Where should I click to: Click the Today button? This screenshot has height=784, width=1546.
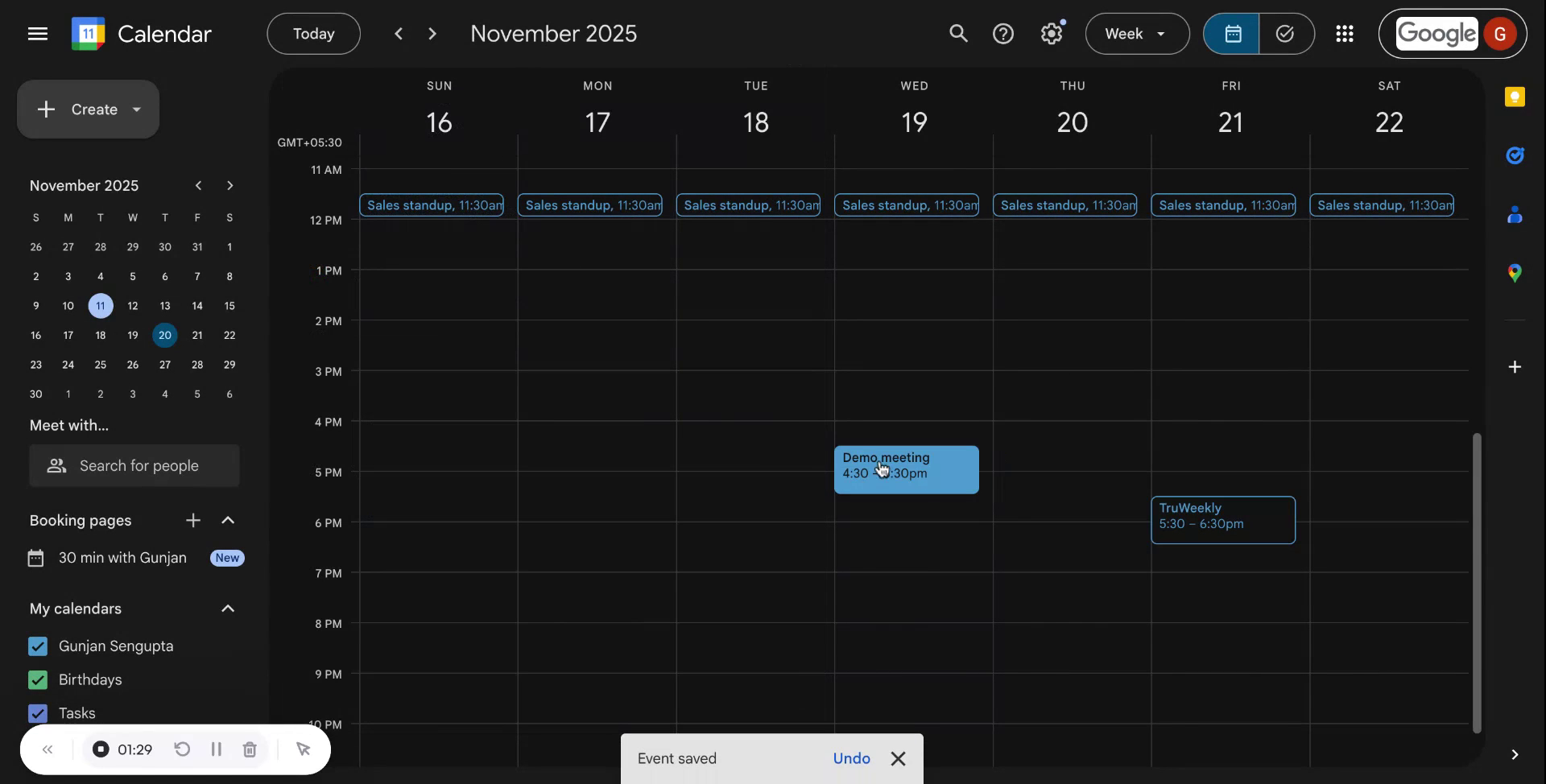pyautogui.click(x=313, y=34)
